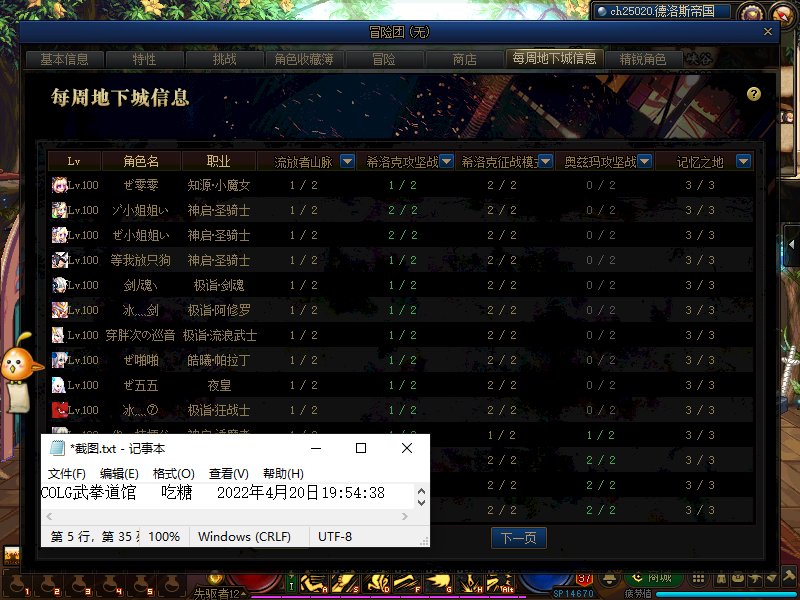Open Notepad 文件(F) menu

click(66, 473)
